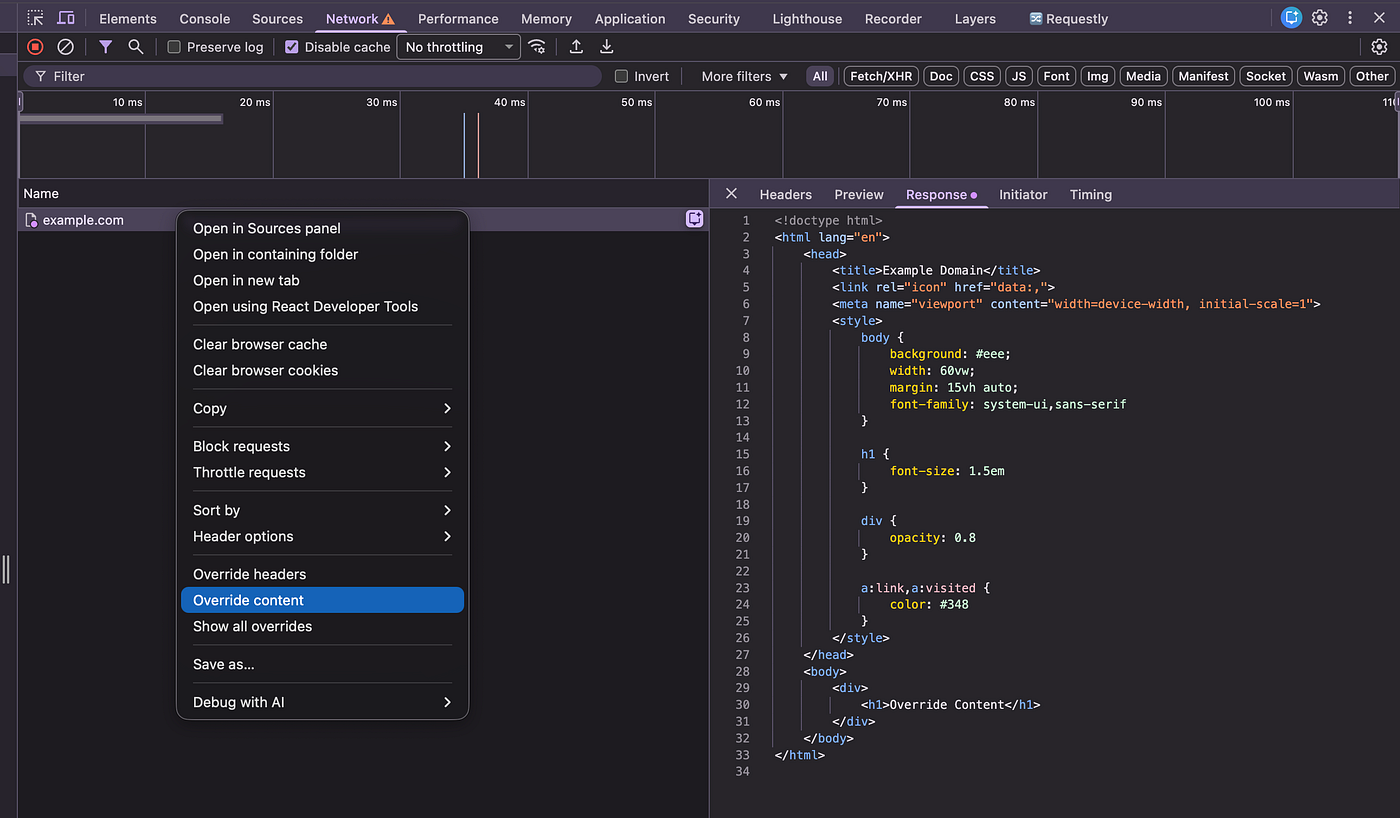
Task: Toggle the funnel filter icon
Action: click(105, 47)
